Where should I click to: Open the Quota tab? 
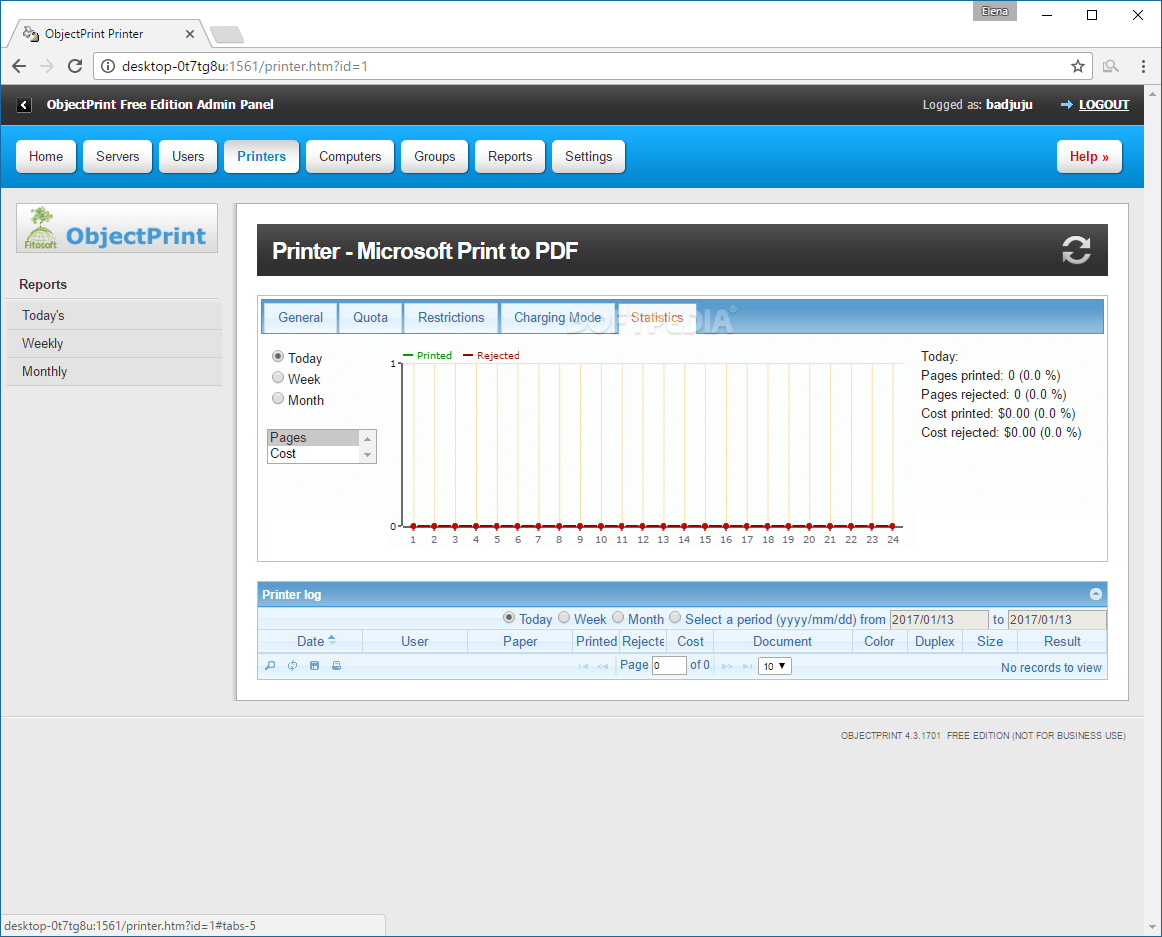[371, 318]
